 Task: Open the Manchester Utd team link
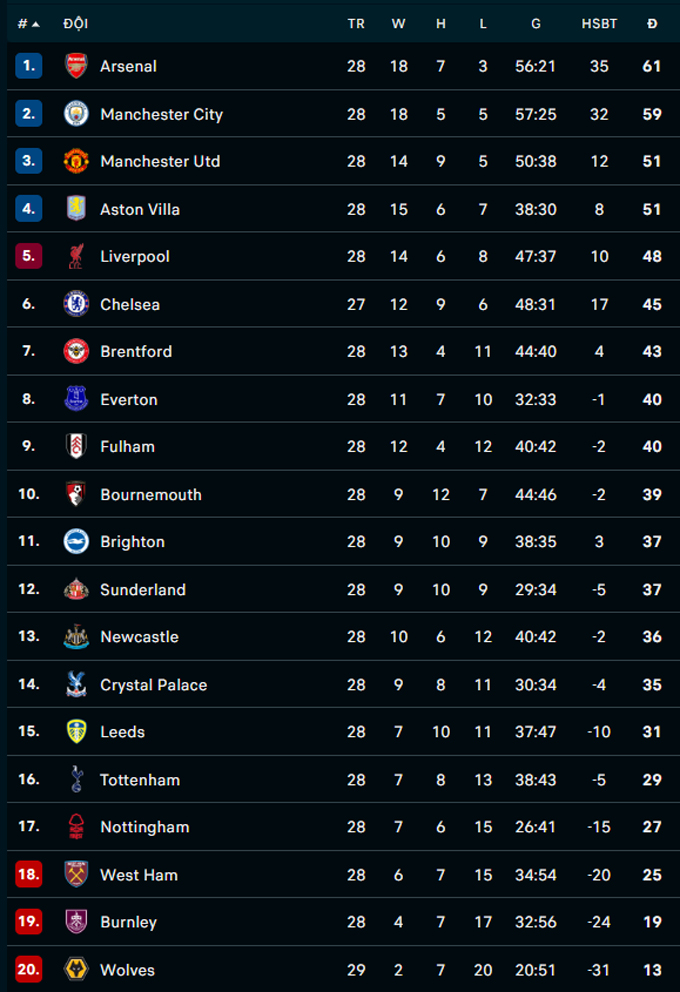coord(160,161)
